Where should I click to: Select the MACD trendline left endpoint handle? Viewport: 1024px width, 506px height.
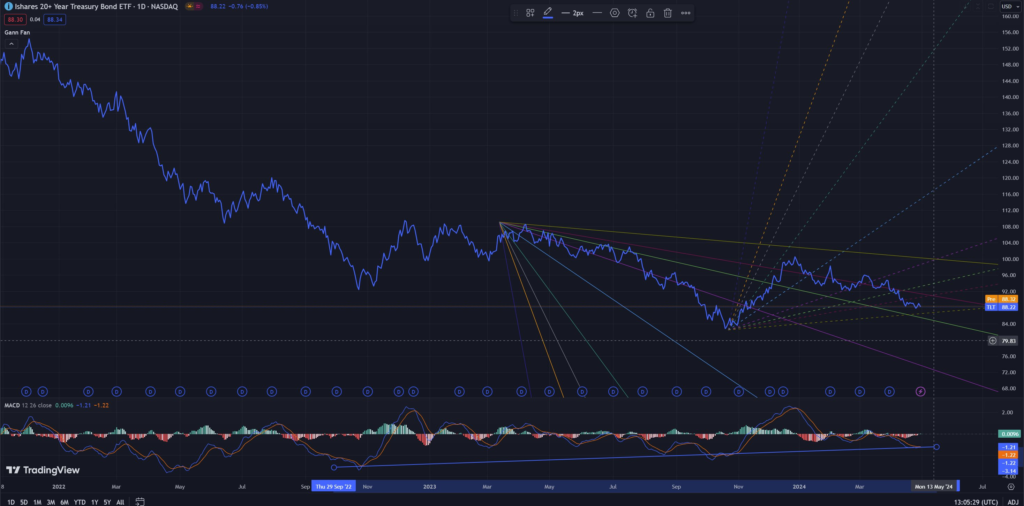(x=334, y=467)
